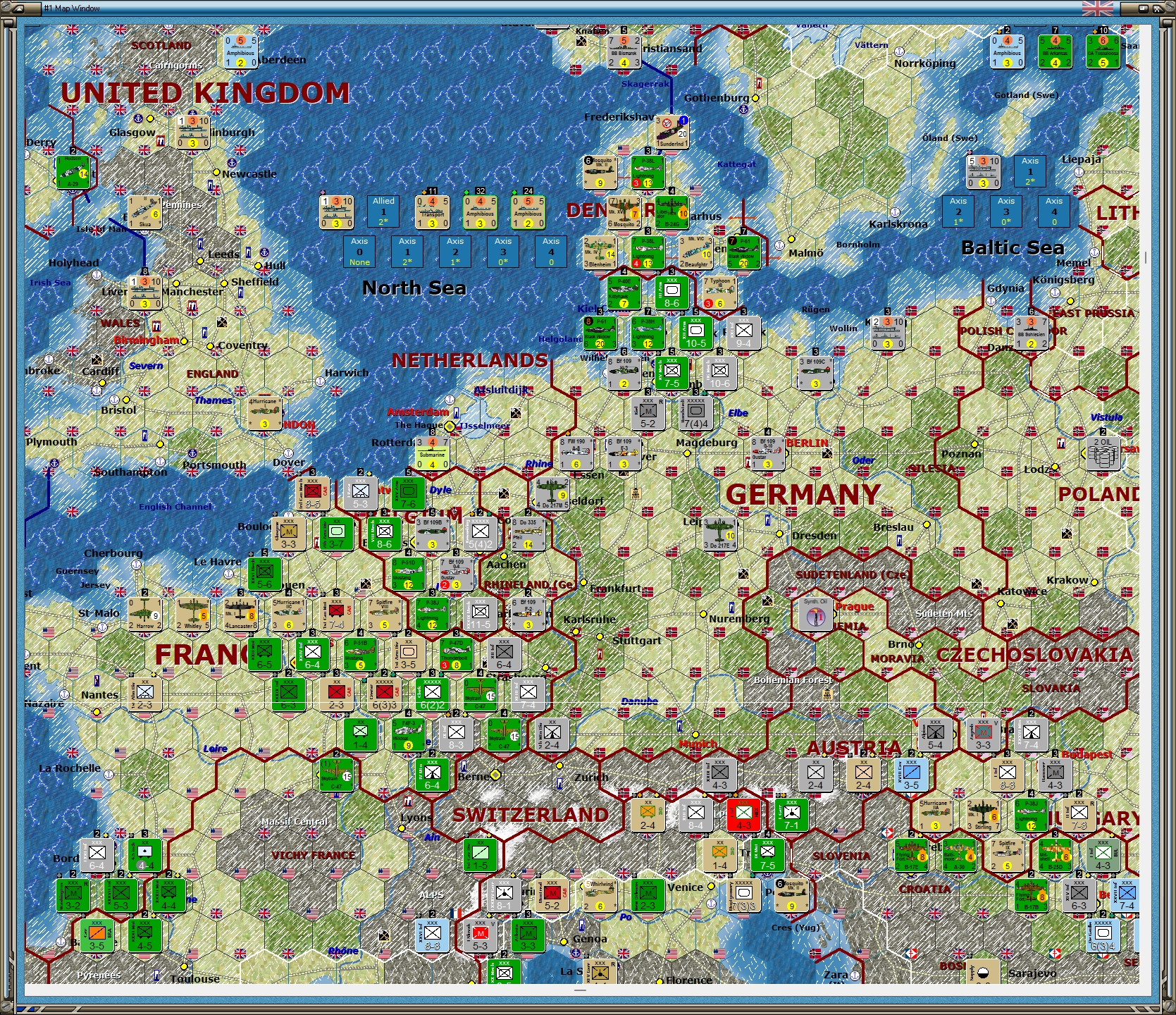Select the Typhoon IB fighter counter
This screenshot has height=1015, width=1176.
719,293
